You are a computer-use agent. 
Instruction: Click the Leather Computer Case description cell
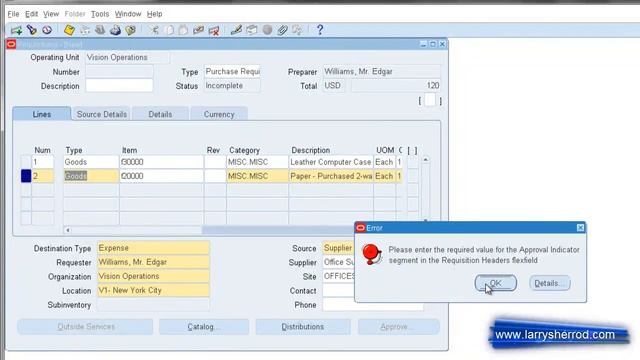[331, 162]
